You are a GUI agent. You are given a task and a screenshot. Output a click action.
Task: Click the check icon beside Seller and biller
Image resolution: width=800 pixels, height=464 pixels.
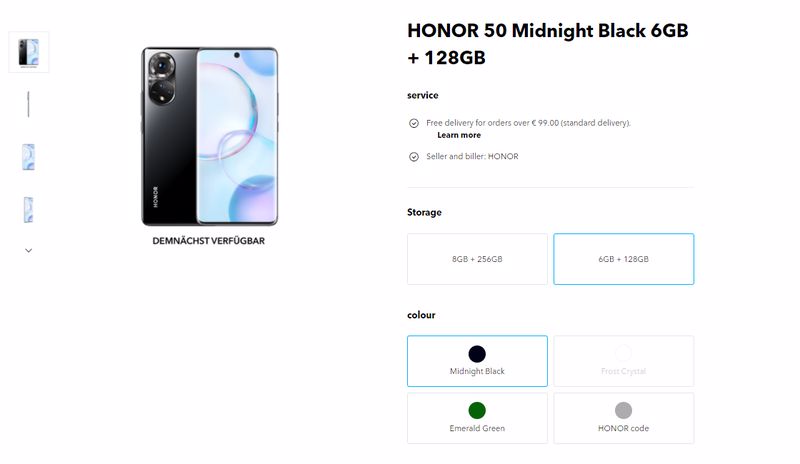[414, 157]
